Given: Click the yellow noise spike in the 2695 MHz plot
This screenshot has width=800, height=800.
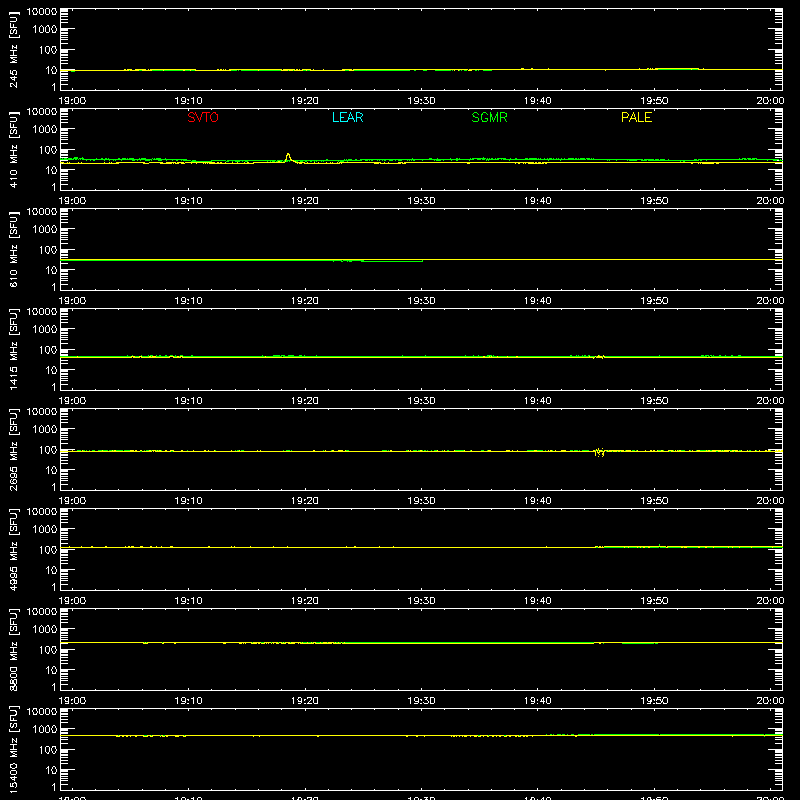Looking at the screenshot, I should pos(599,452).
